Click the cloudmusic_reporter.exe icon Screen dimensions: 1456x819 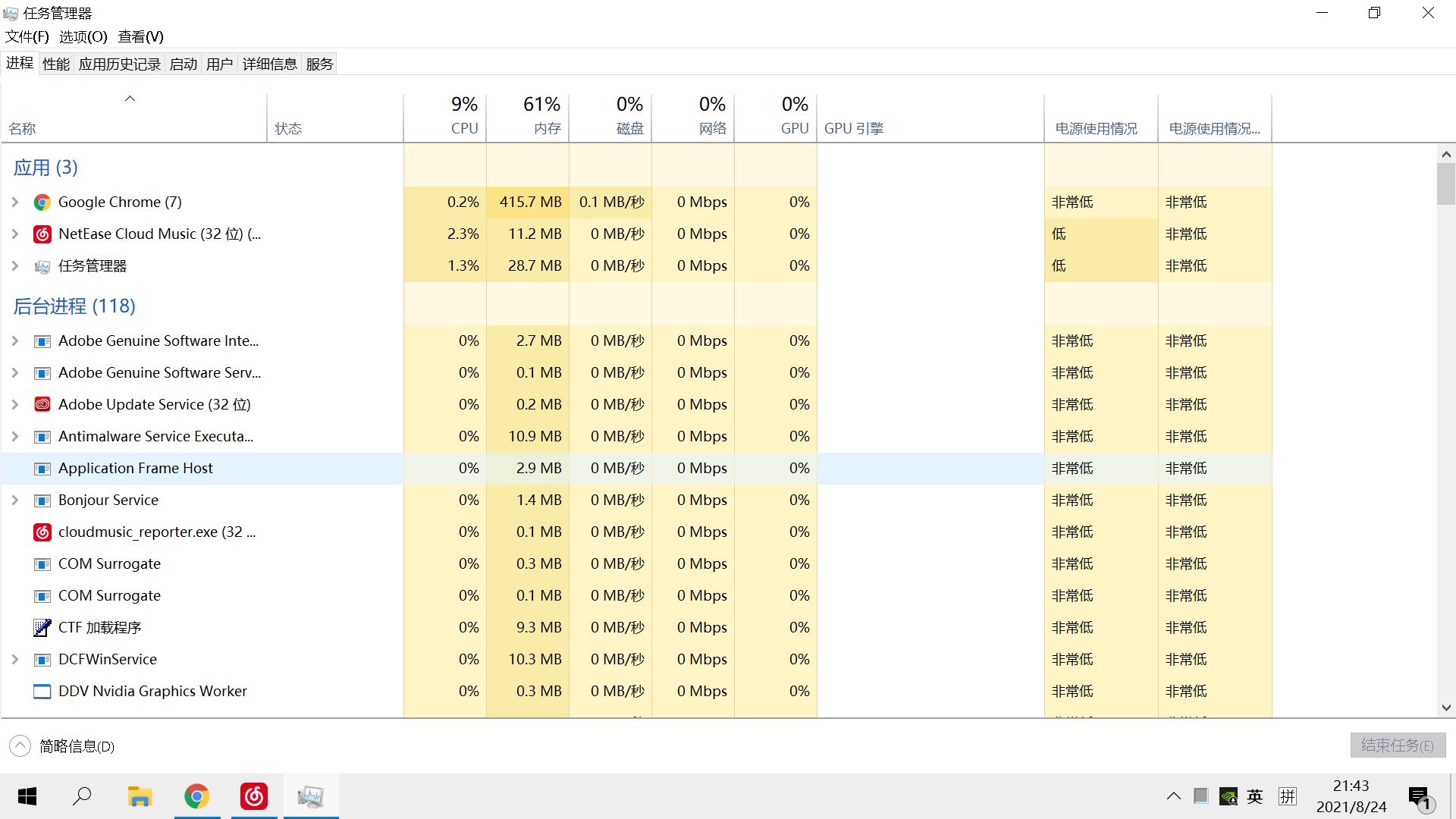tap(42, 532)
